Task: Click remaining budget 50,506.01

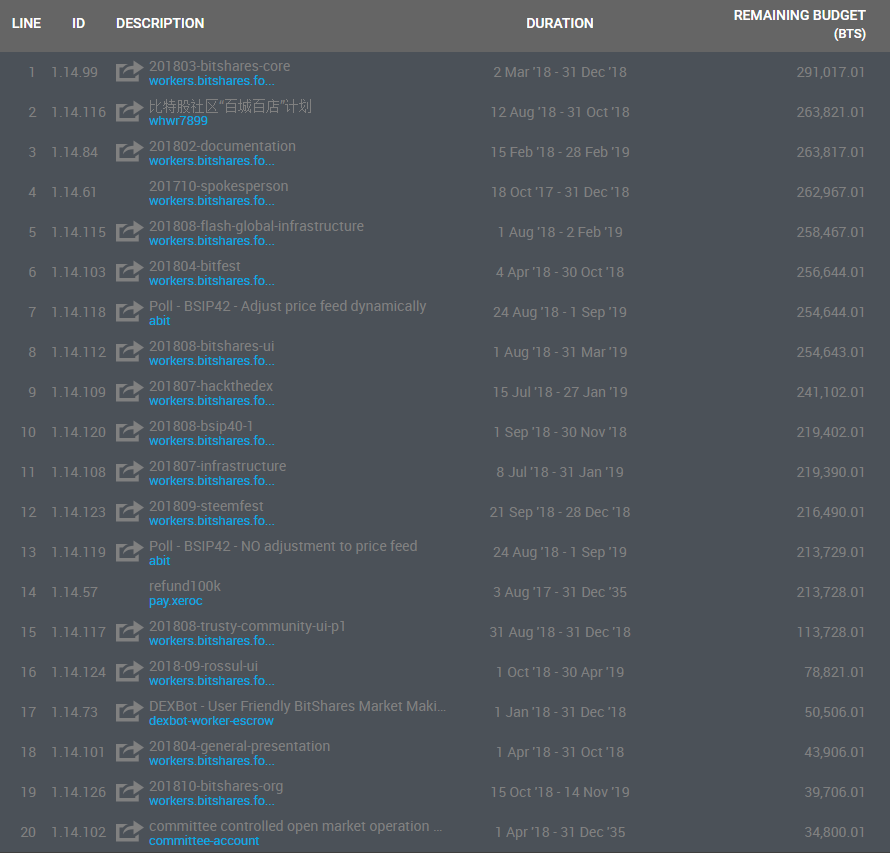Action: pos(834,712)
